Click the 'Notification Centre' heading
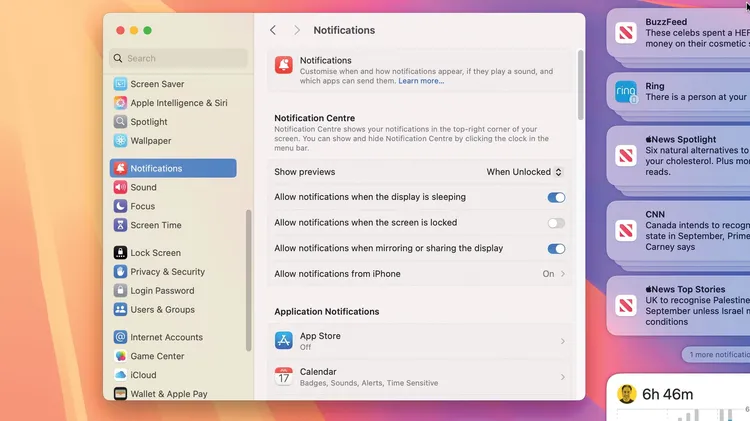The width and height of the screenshot is (750, 421). (x=314, y=118)
